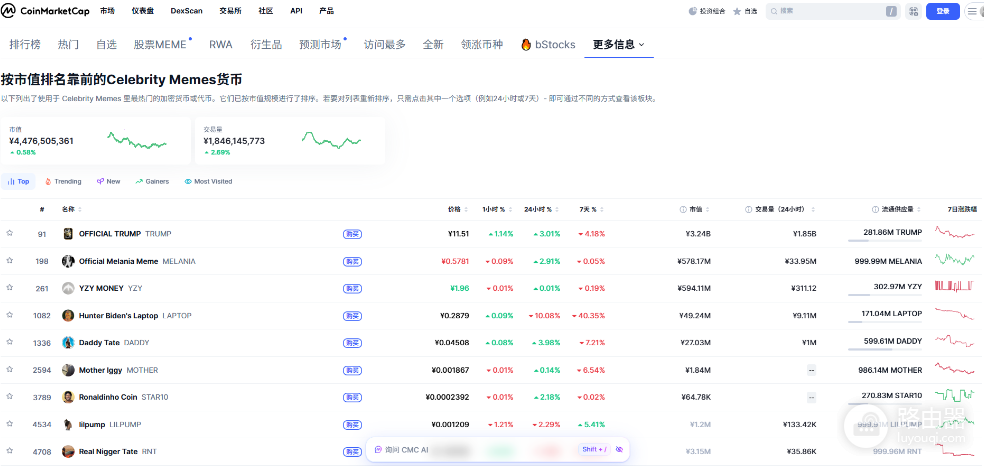Click the QR code app download icon
The width and height of the screenshot is (984, 466).
pyautogui.click(x=913, y=11)
